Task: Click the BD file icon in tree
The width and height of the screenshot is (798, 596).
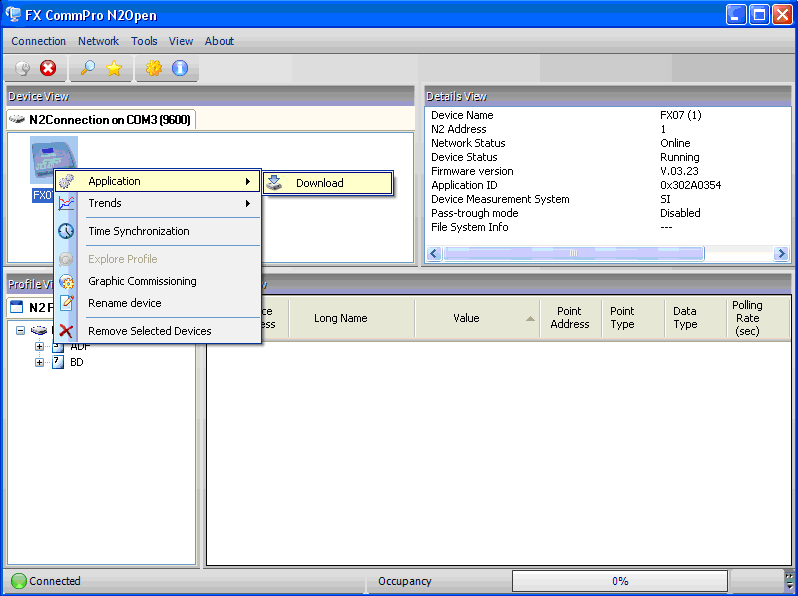Action: (58, 362)
